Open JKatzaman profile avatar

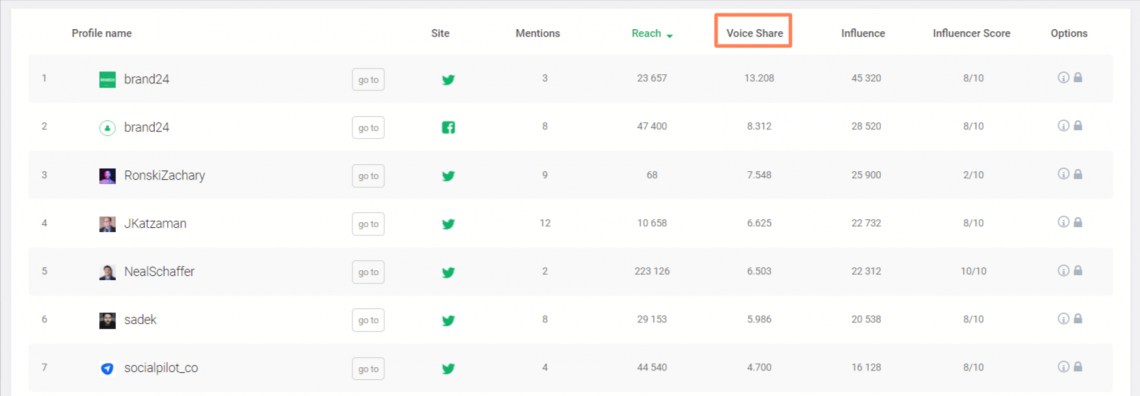[x=108, y=224]
